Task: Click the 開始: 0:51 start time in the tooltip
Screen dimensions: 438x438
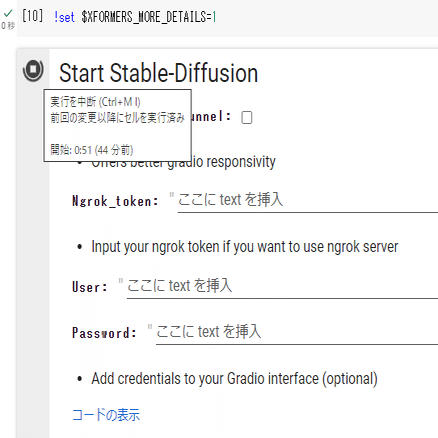Action: (x=92, y=150)
